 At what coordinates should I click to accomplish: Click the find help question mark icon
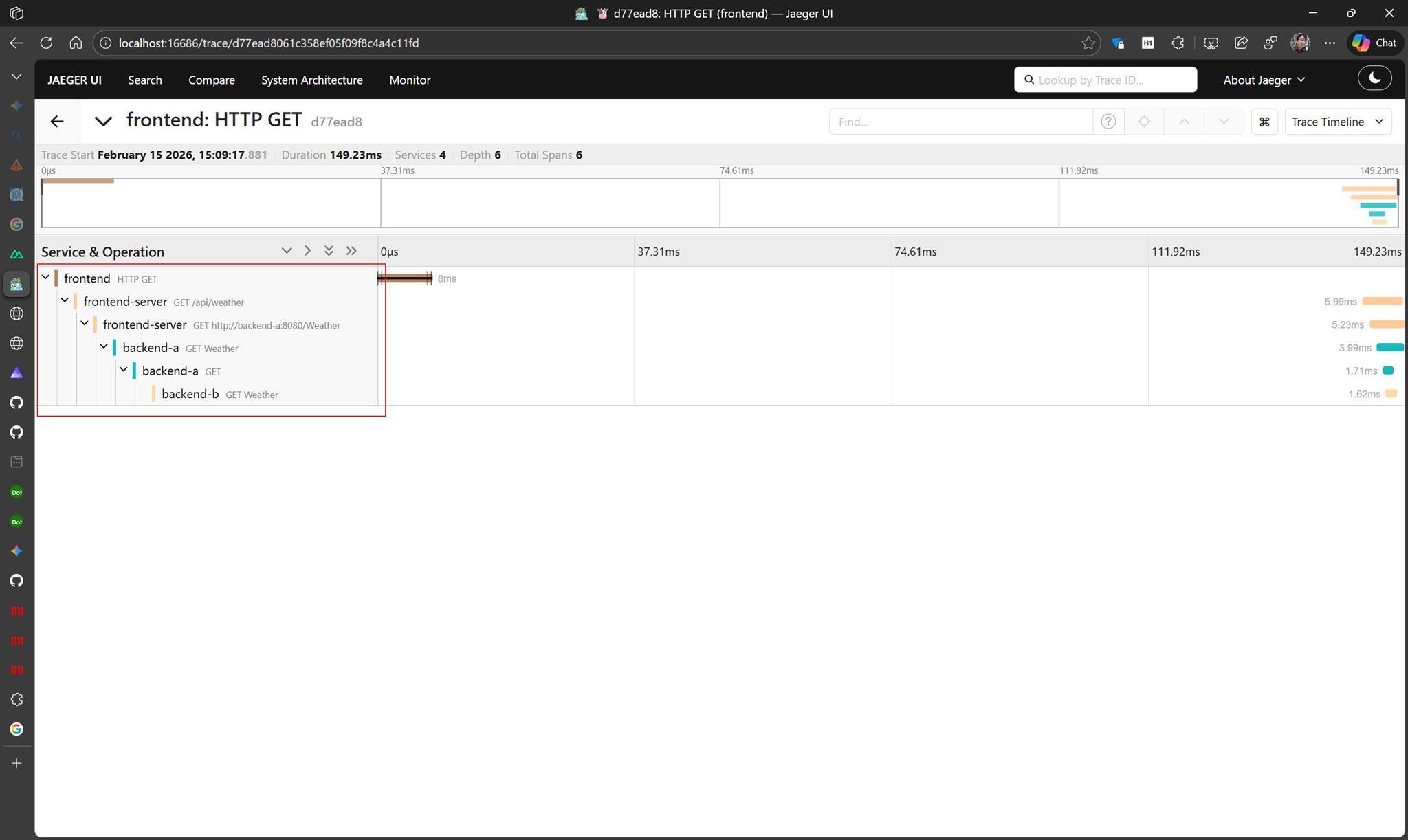pyautogui.click(x=1108, y=122)
